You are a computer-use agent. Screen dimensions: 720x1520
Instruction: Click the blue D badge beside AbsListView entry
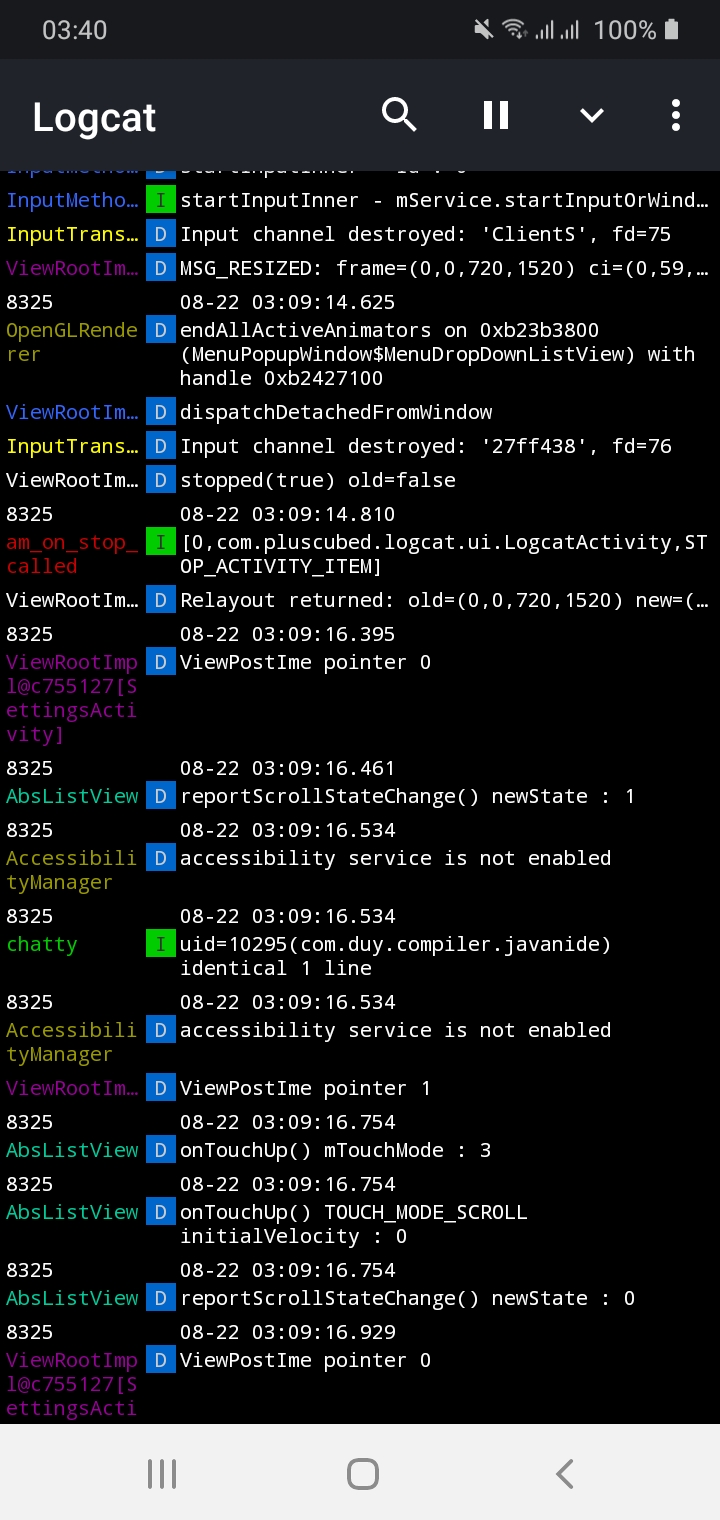click(160, 796)
